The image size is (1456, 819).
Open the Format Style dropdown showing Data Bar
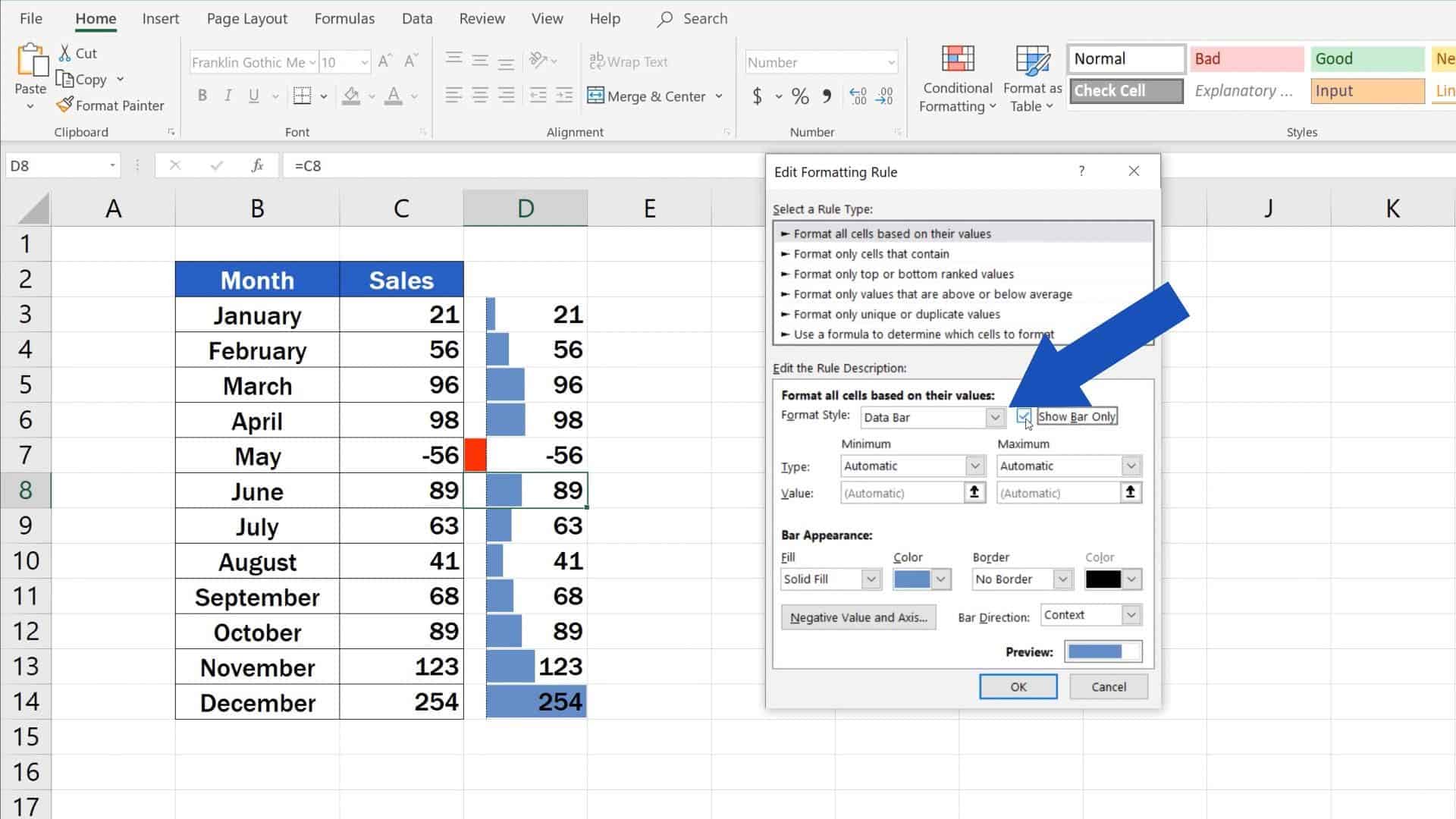tap(996, 417)
